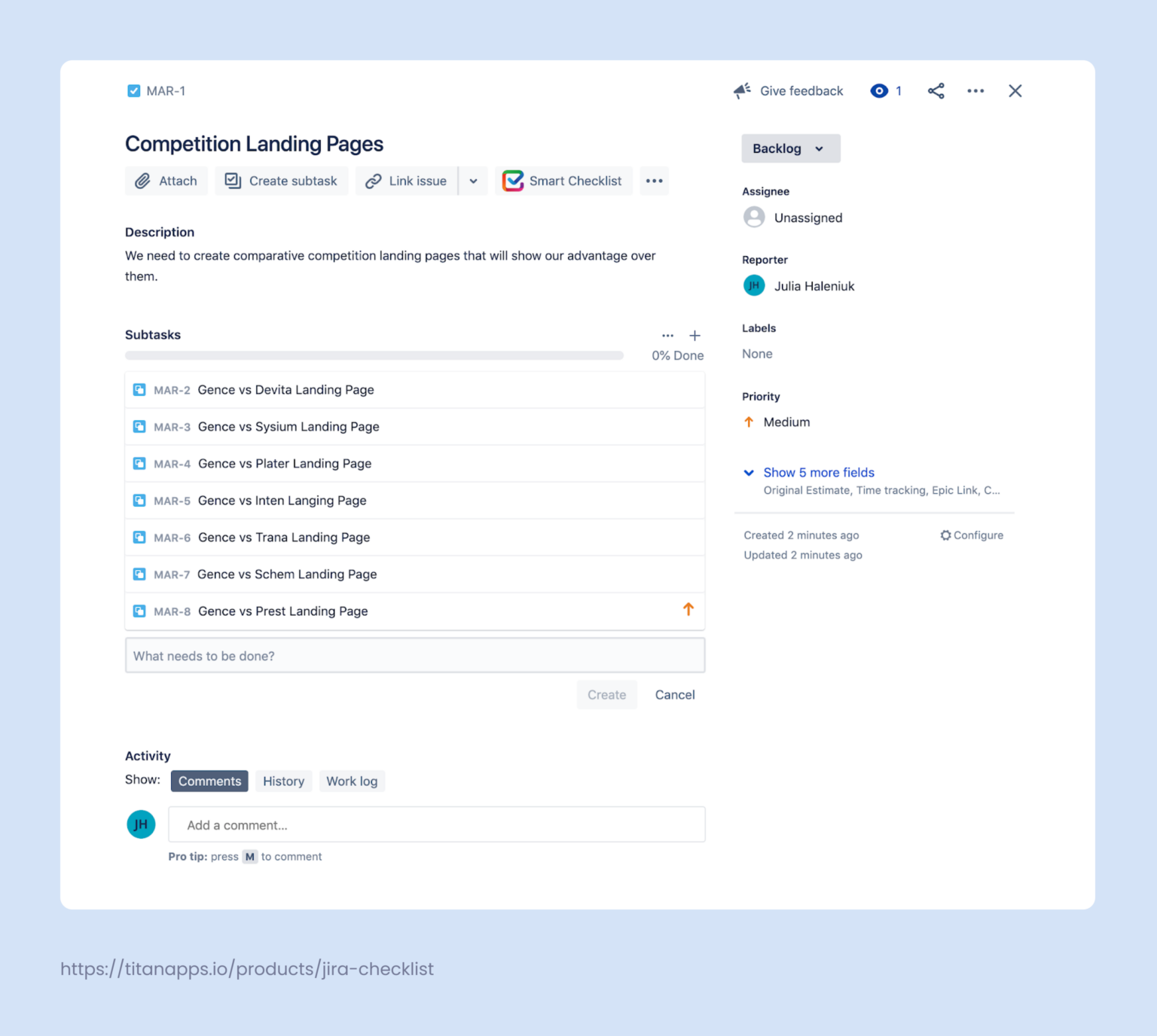
Task: Click the share icon in the header
Action: [936, 91]
